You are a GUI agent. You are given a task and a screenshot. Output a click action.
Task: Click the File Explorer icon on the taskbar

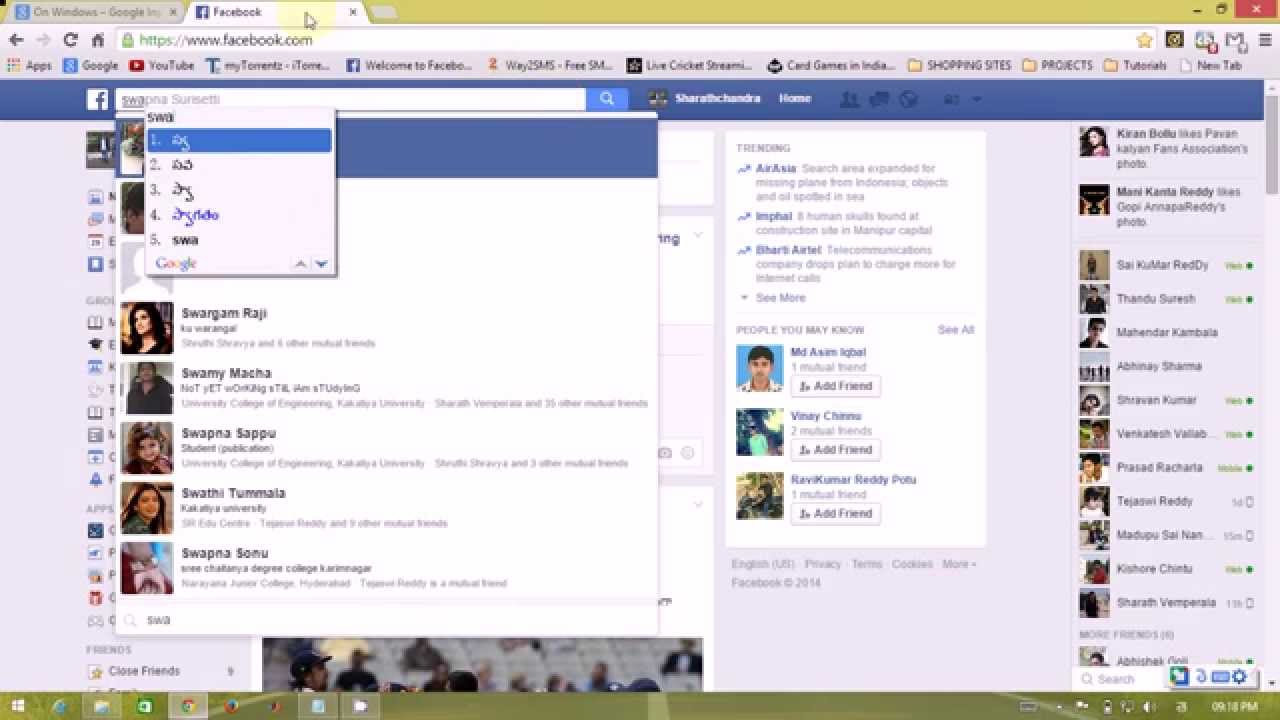[102, 706]
